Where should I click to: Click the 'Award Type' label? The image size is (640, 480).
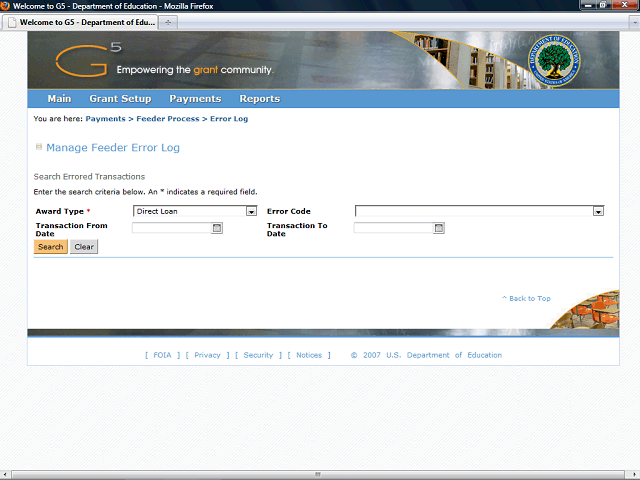pos(60,211)
